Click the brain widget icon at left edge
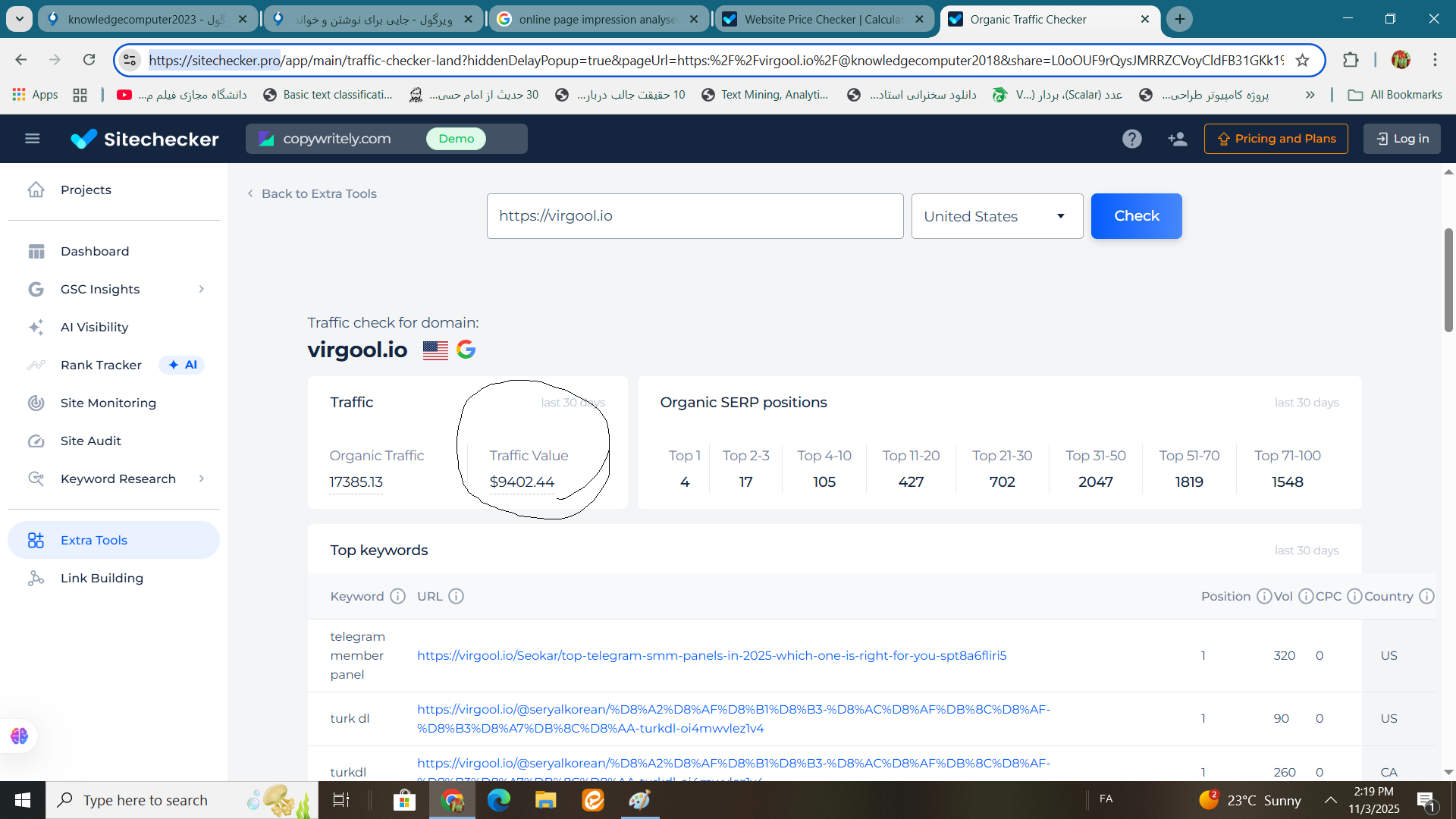 click(19, 736)
